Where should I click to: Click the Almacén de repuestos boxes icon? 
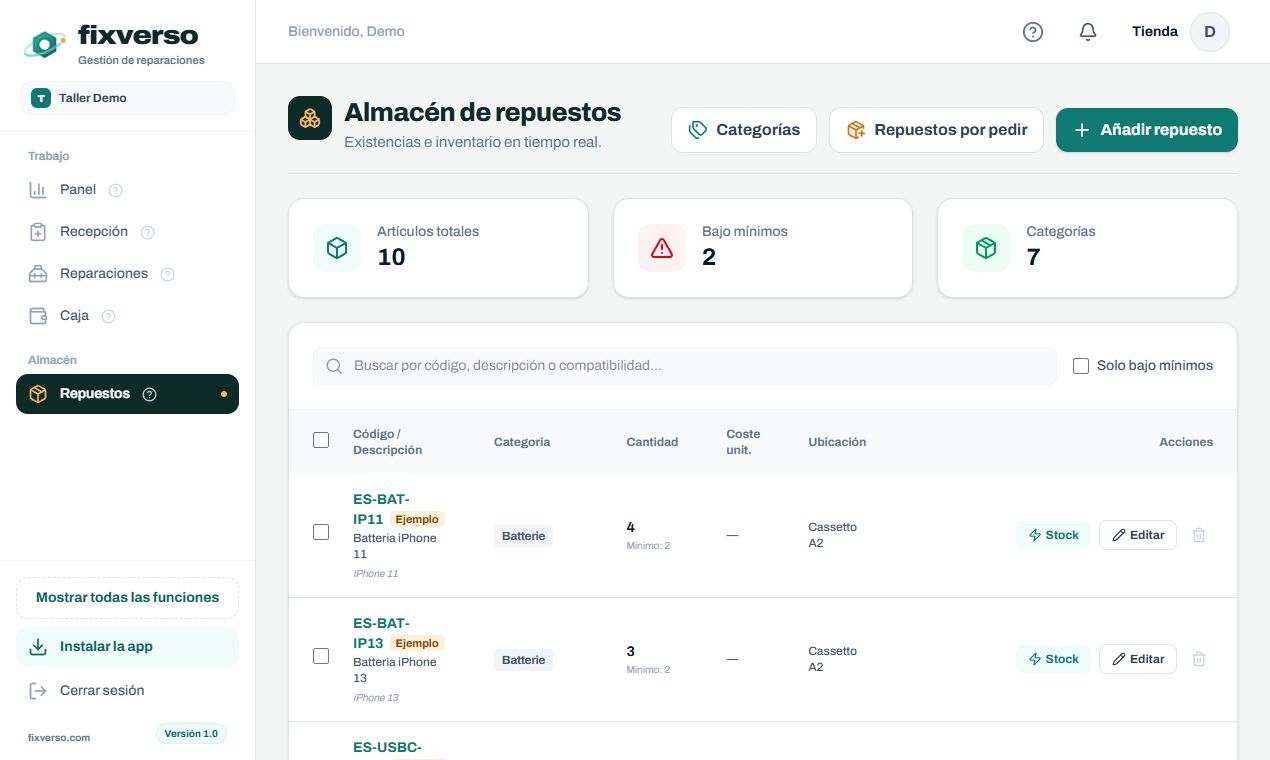(x=310, y=118)
